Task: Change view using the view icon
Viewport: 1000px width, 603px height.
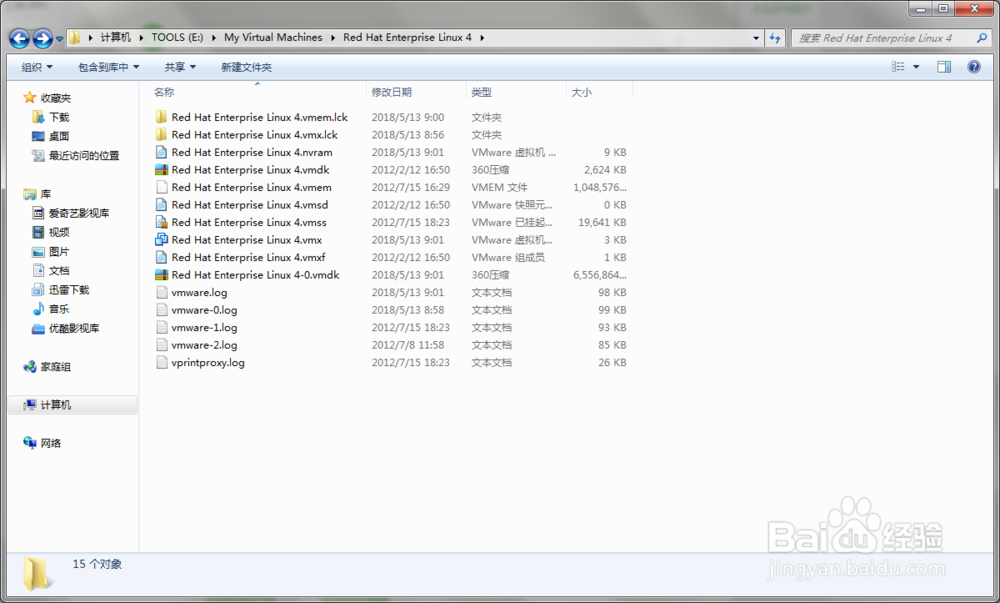Action: [898, 67]
